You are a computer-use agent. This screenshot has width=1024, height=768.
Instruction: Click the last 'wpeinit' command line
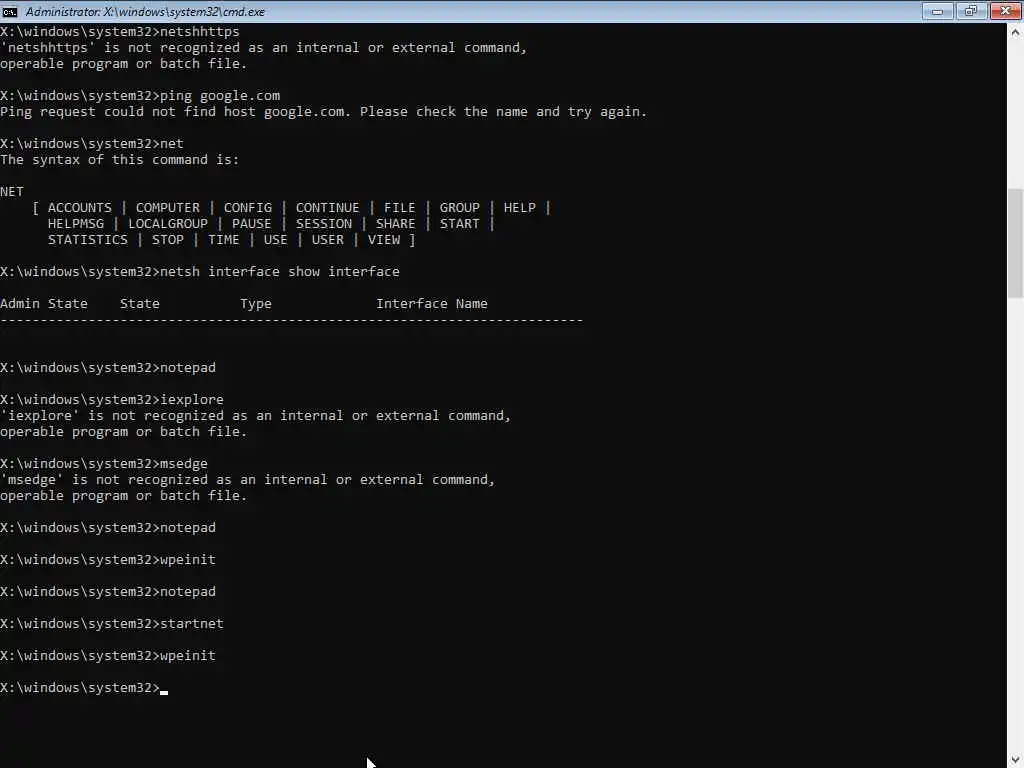click(x=108, y=656)
